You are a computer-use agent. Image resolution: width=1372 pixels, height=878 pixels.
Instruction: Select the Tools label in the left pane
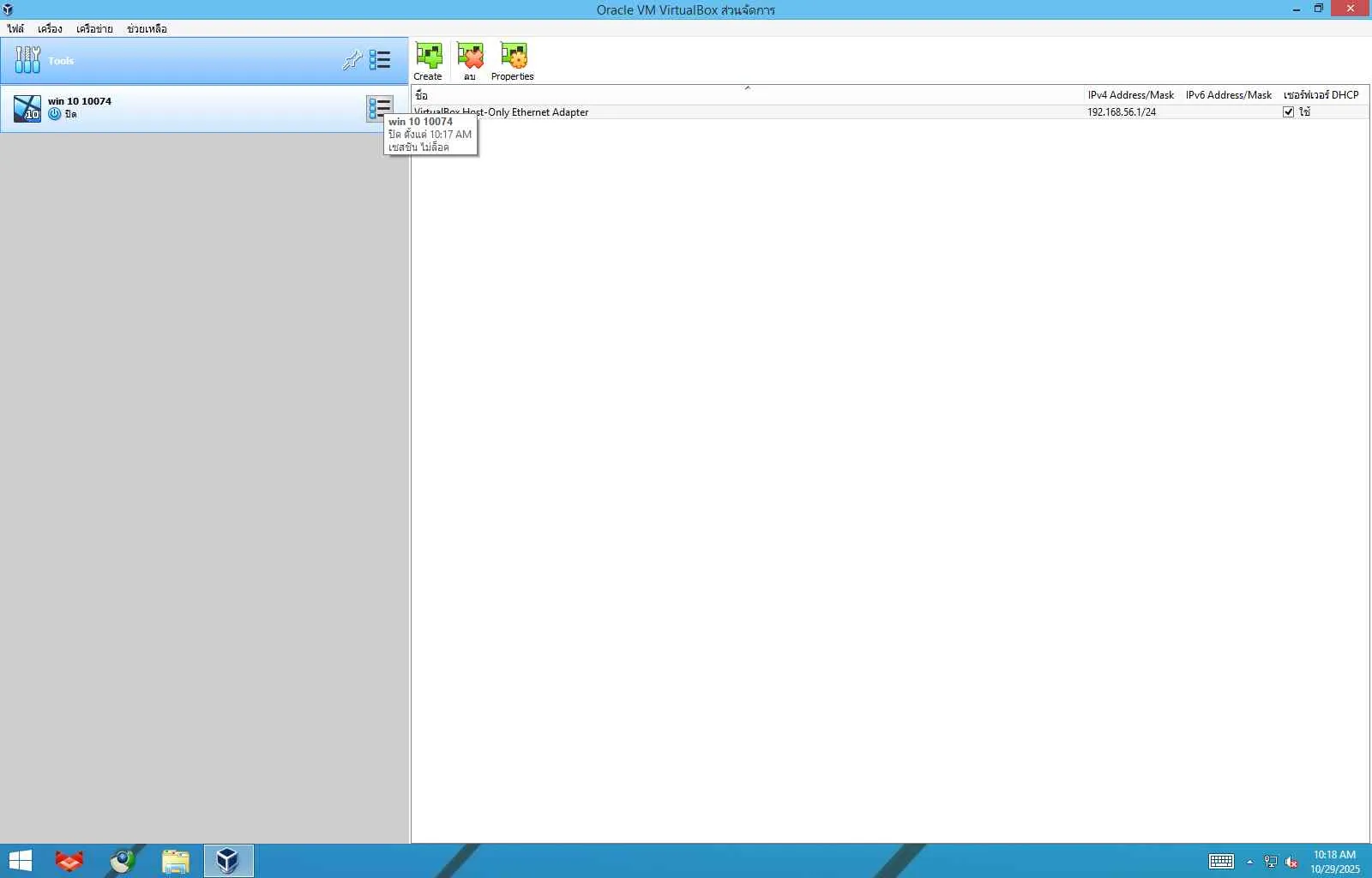click(61, 61)
